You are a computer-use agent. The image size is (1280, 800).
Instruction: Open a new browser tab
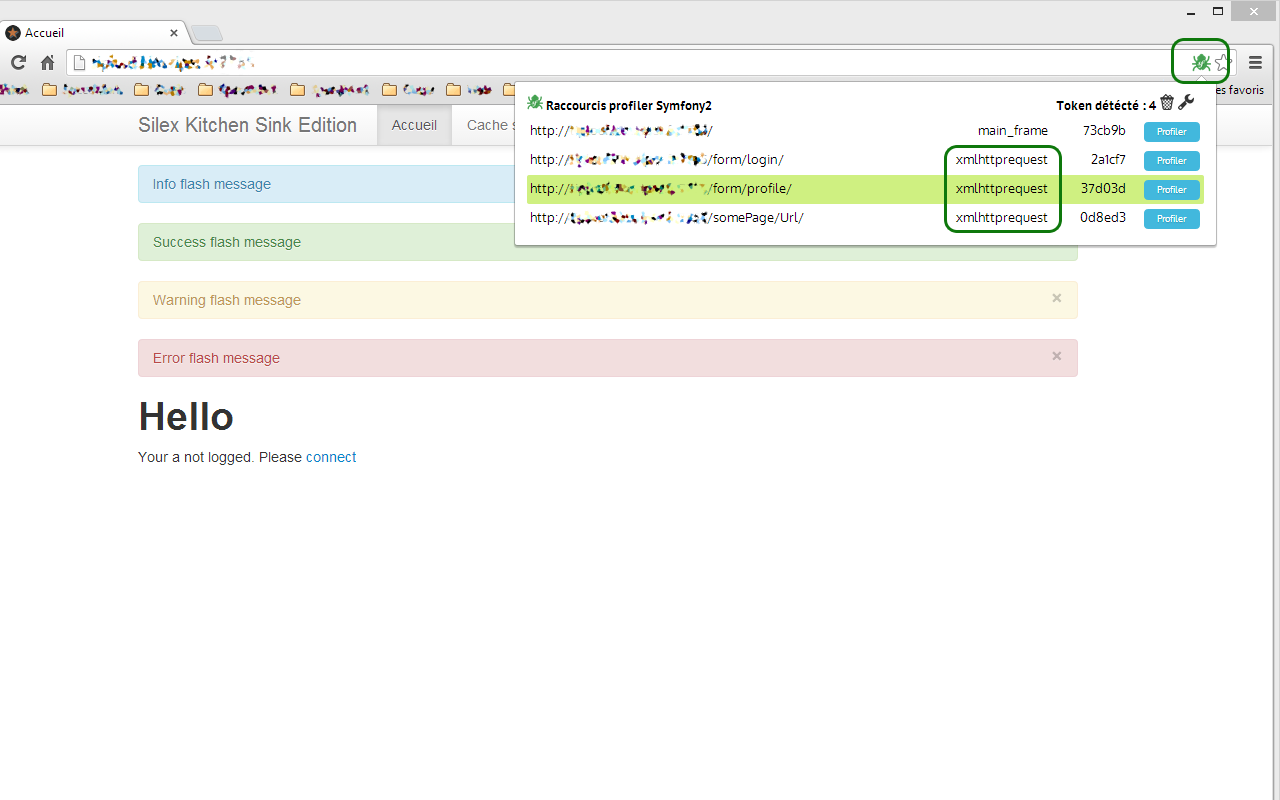pos(206,32)
